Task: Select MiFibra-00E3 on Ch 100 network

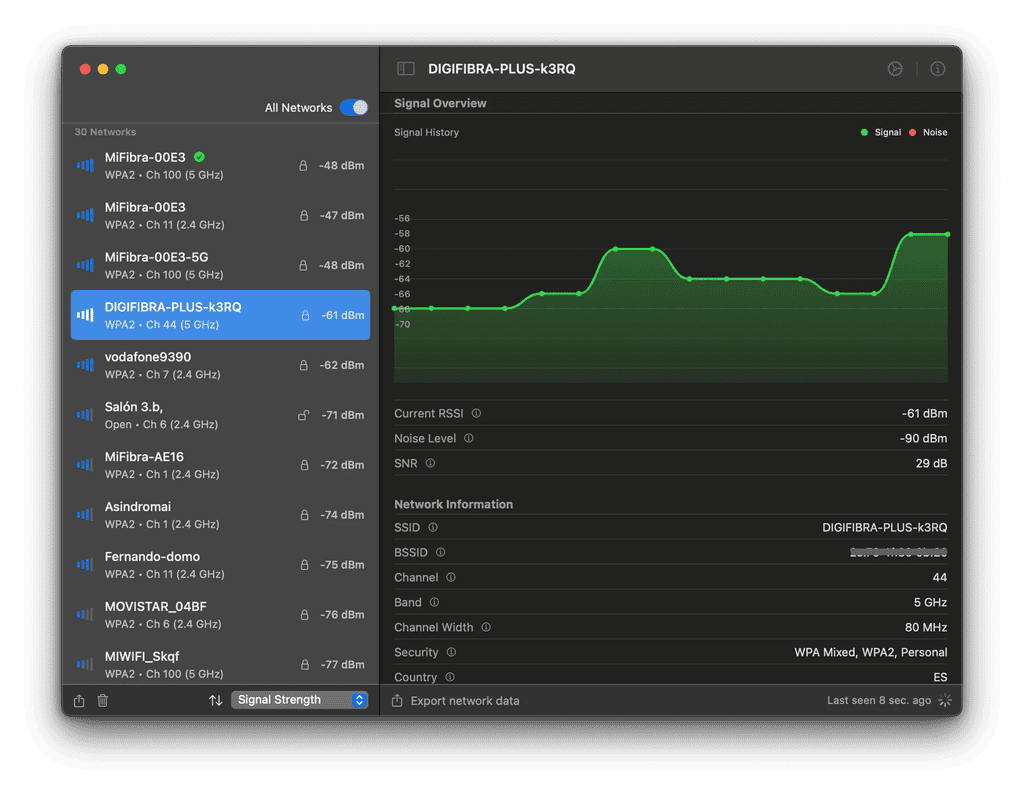Action: pyautogui.click(x=220, y=165)
